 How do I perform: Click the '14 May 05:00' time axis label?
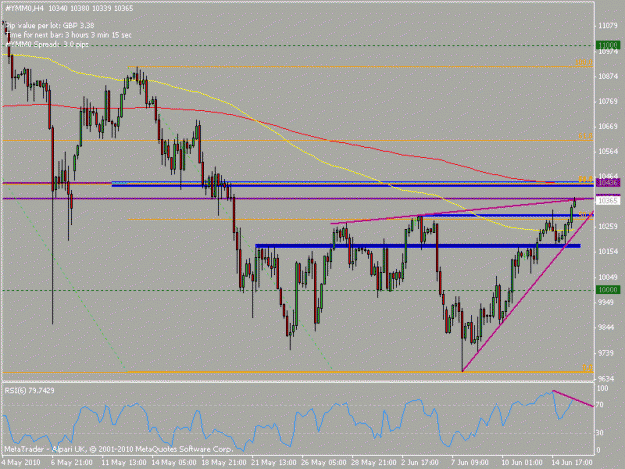(174, 462)
